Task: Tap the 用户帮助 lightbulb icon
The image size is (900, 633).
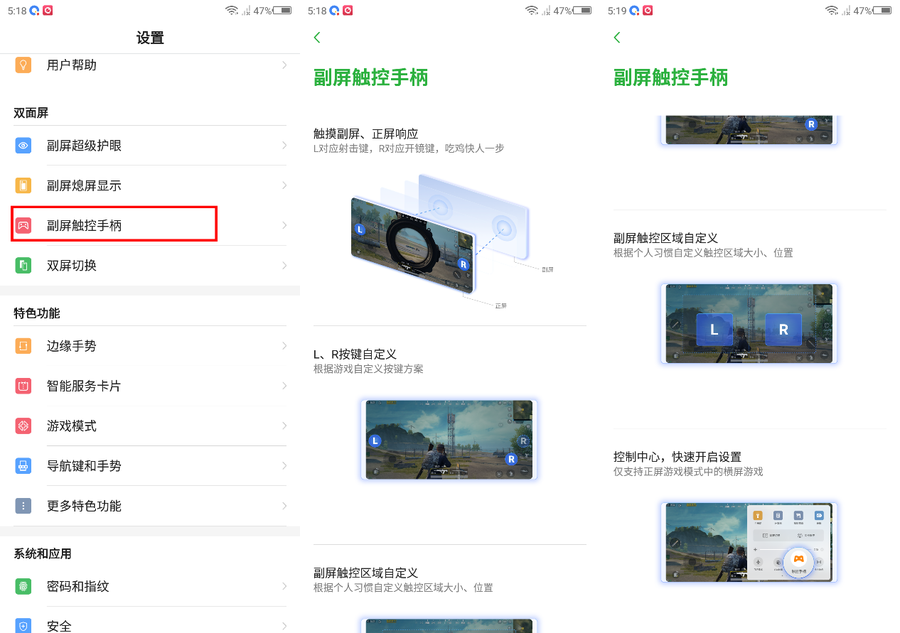Action: [23, 65]
